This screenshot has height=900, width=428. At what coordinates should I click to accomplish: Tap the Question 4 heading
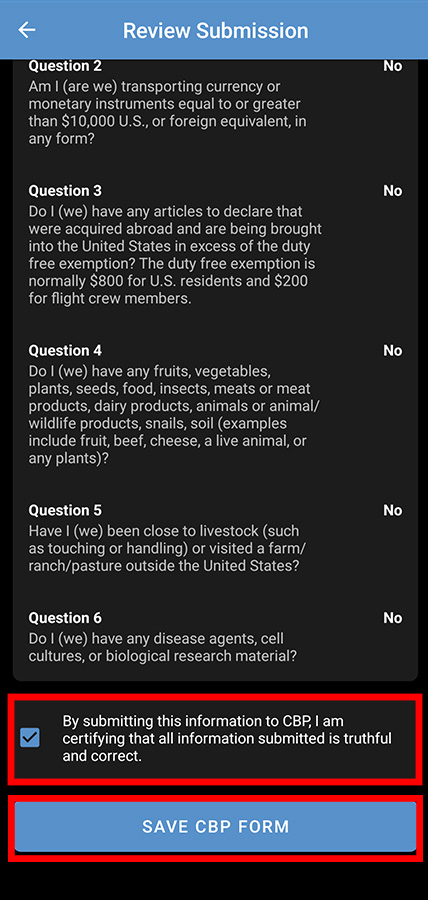point(65,350)
